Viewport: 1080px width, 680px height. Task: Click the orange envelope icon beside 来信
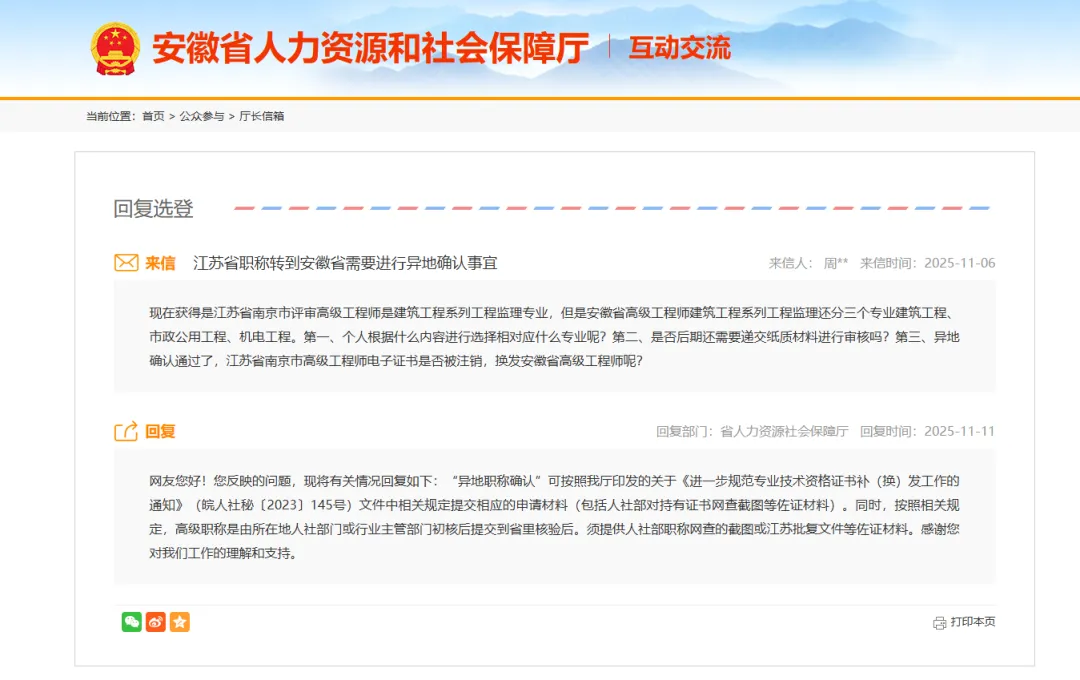coord(124,262)
